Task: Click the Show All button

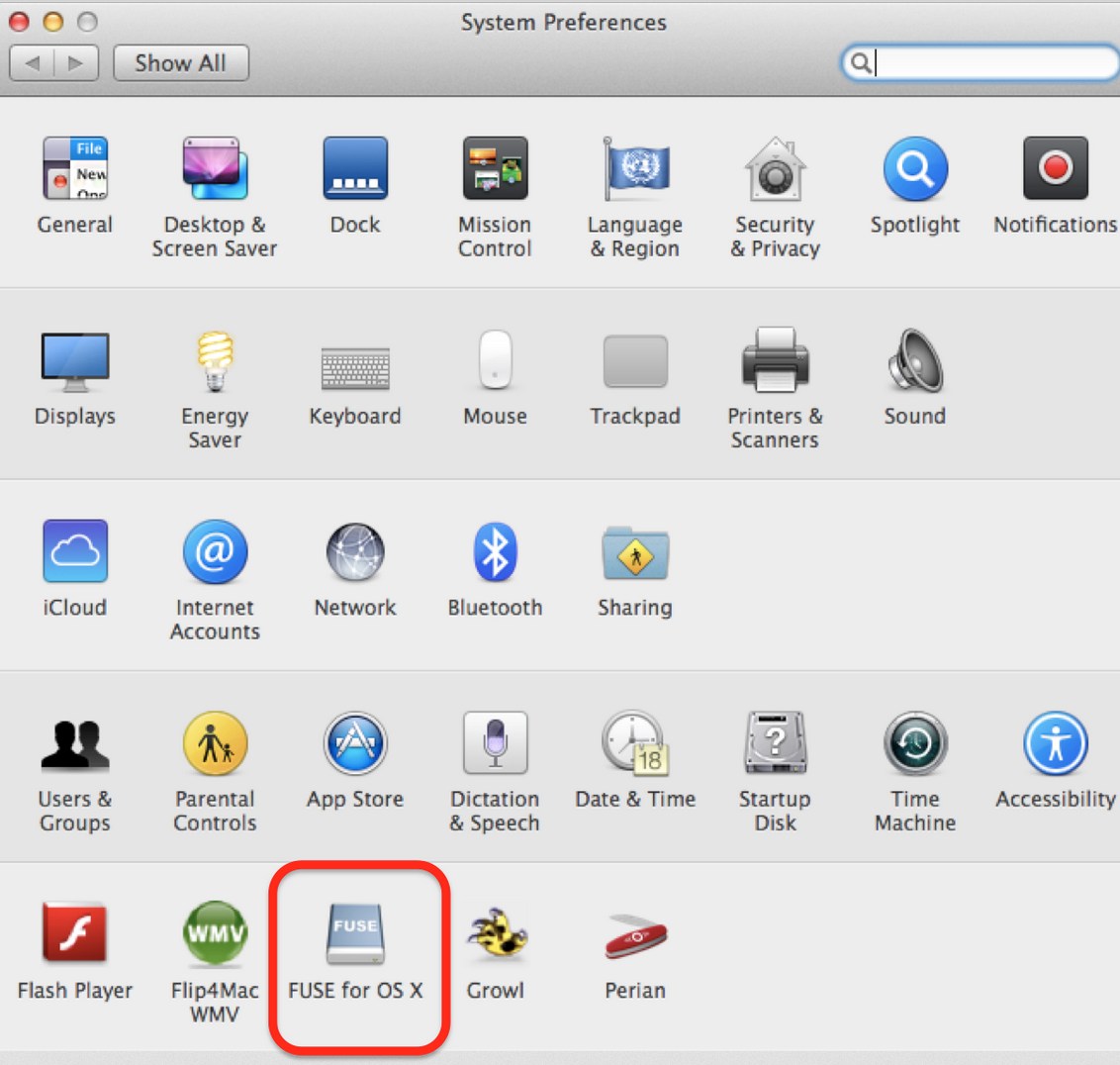Action: tap(181, 62)
